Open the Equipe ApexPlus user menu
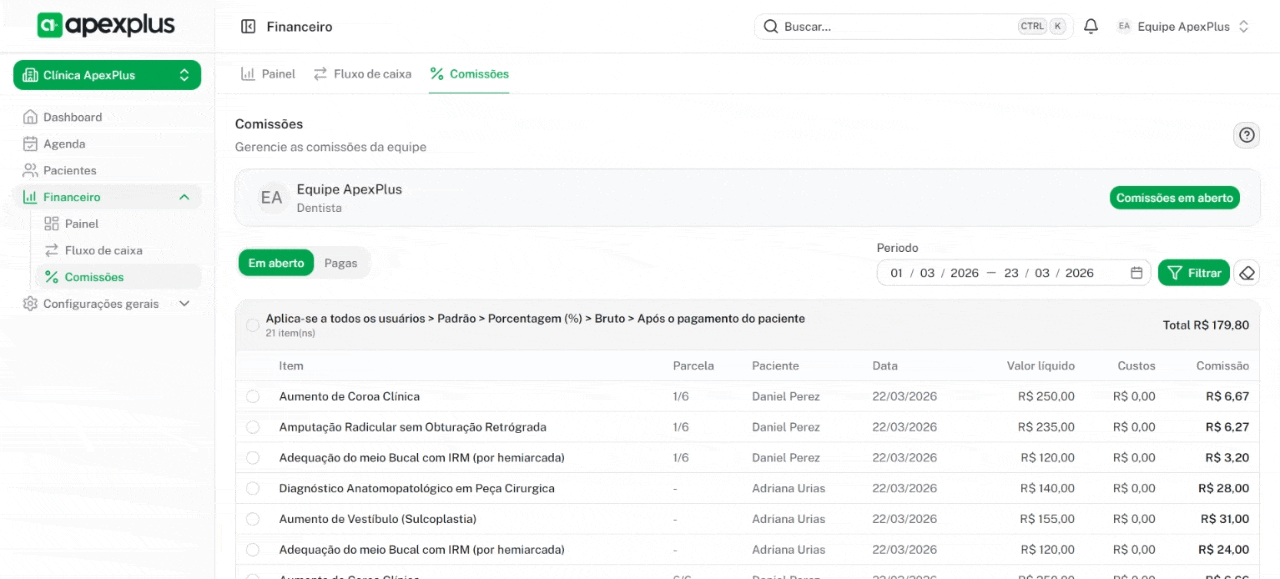The width and height of the screenshot is (1280, 579). pos(1183,27)
